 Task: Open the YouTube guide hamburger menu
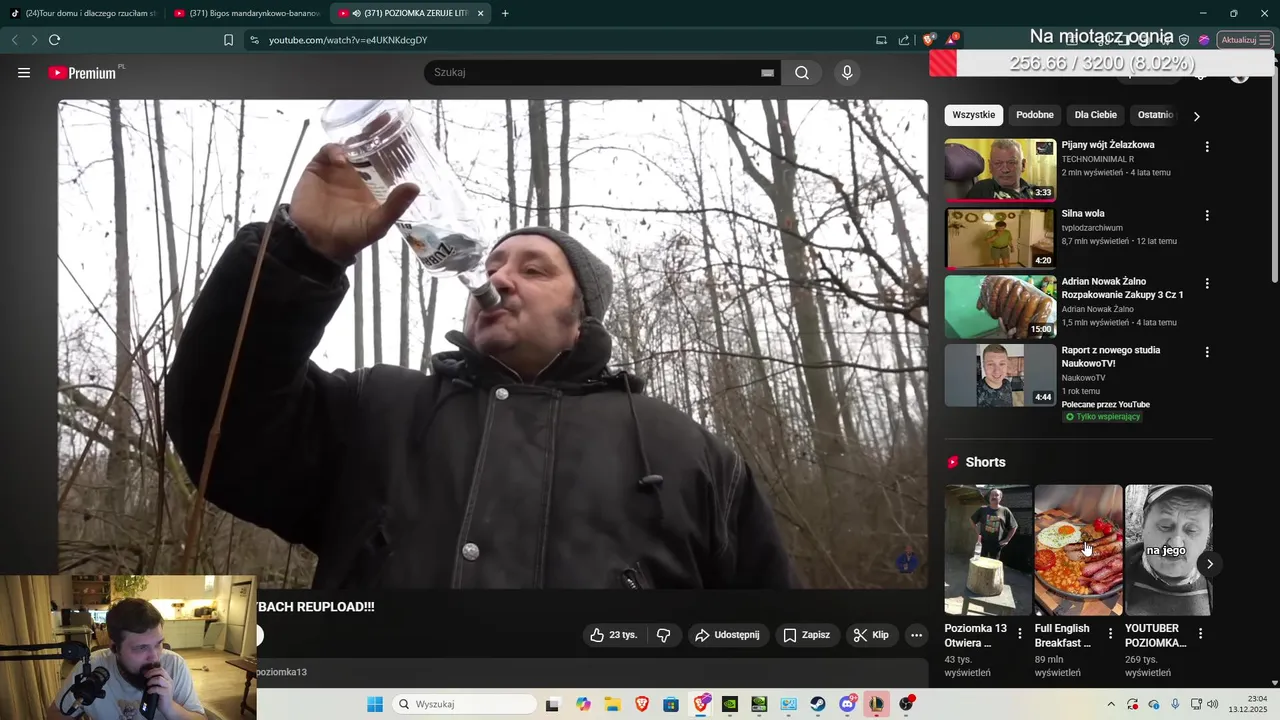click(x=24, y=73)
